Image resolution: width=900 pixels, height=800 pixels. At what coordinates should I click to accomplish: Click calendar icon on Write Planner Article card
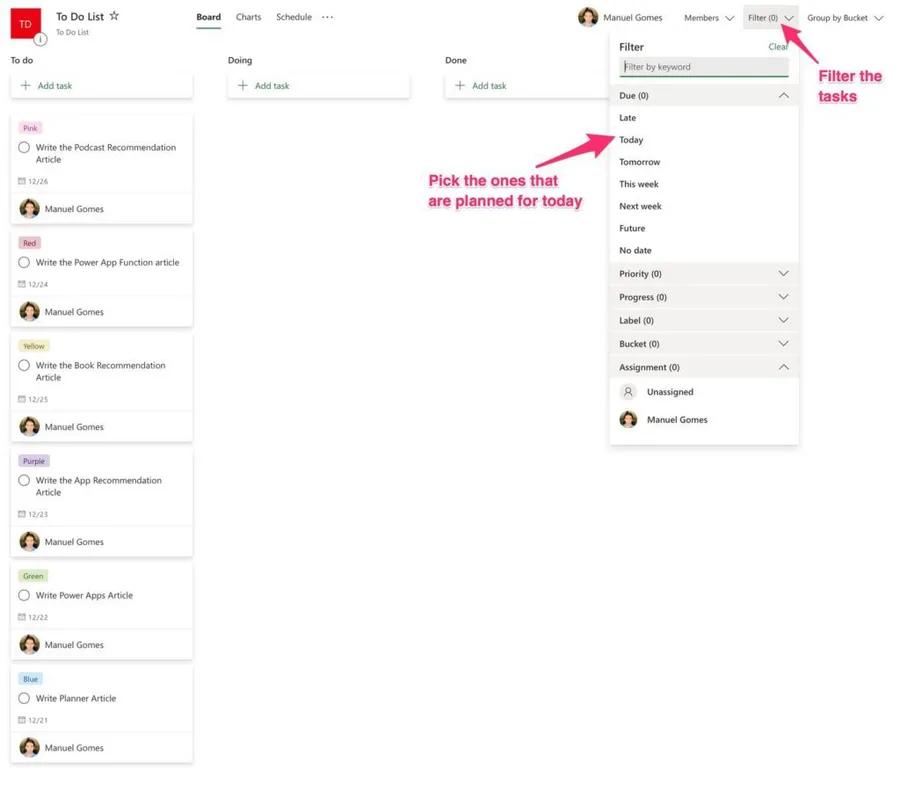coord(22,720)
